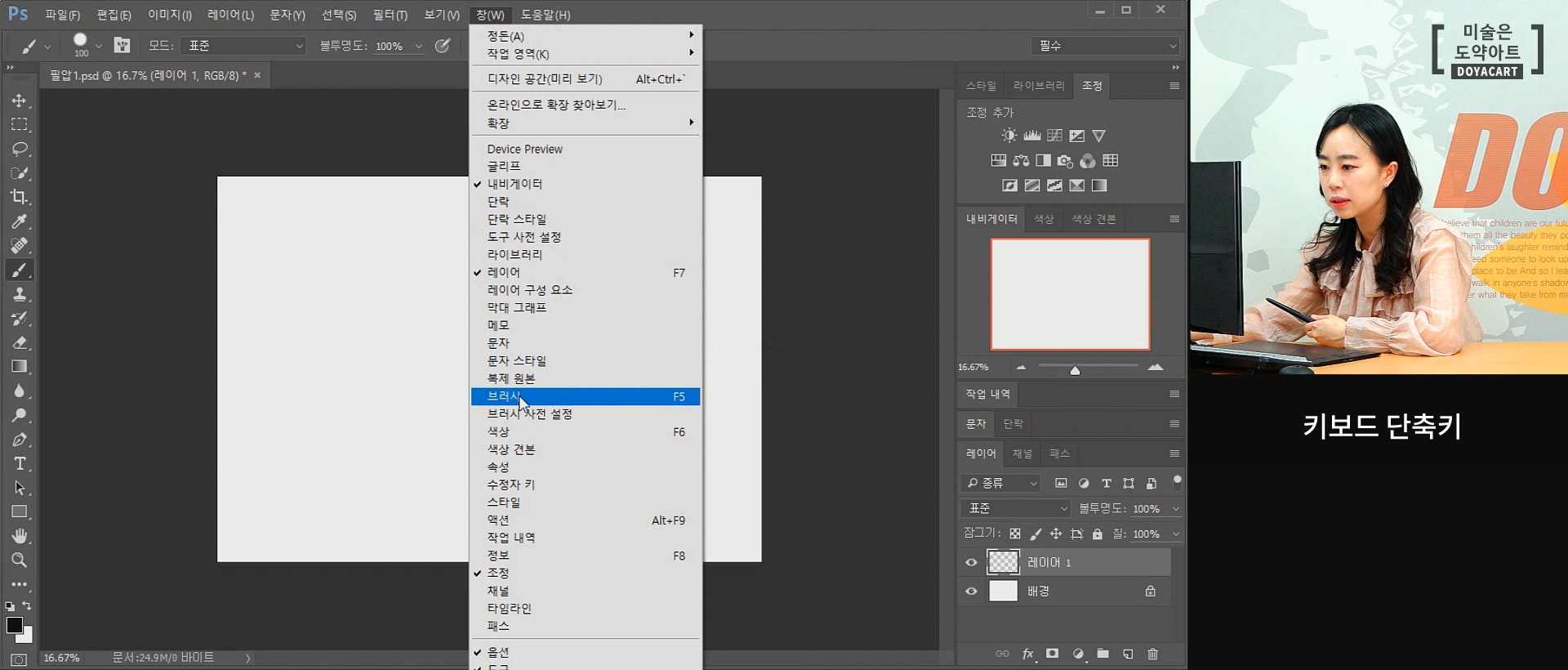Close the 필압 1.psd document tab
The height and width of the screenshot is (670, 1568).
pos(257,75)
